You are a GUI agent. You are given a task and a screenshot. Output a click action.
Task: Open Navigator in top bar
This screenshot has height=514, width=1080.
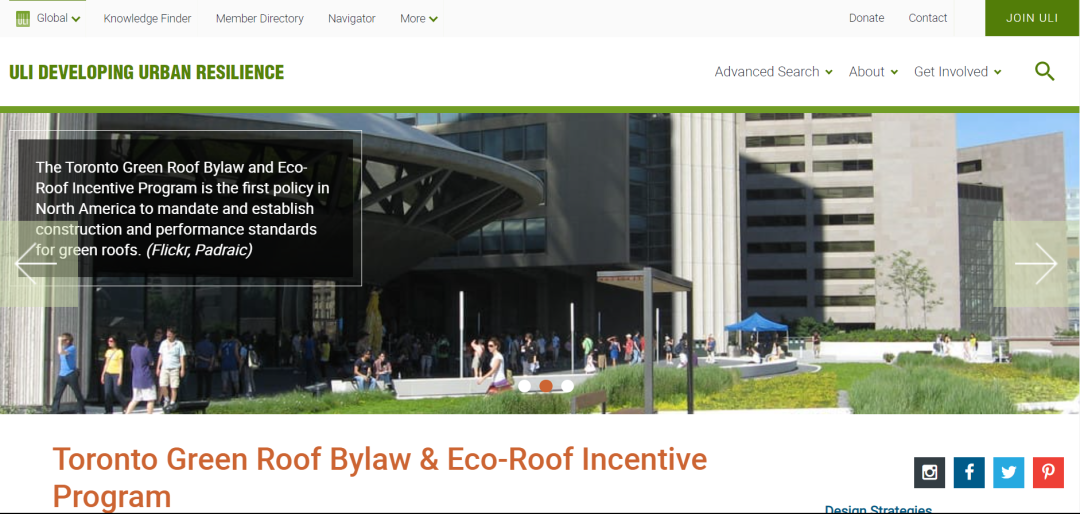(352, 19)
